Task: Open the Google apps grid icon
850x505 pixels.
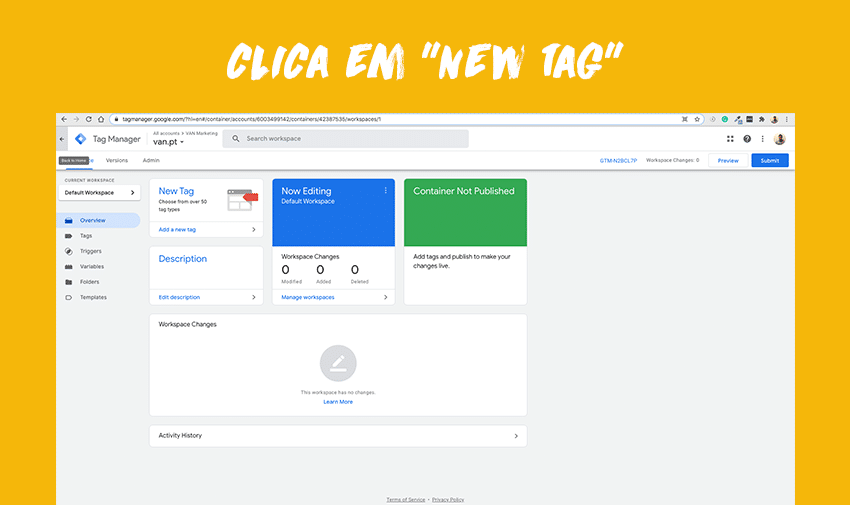Action: pyautogui.click(x=730, y=139)
